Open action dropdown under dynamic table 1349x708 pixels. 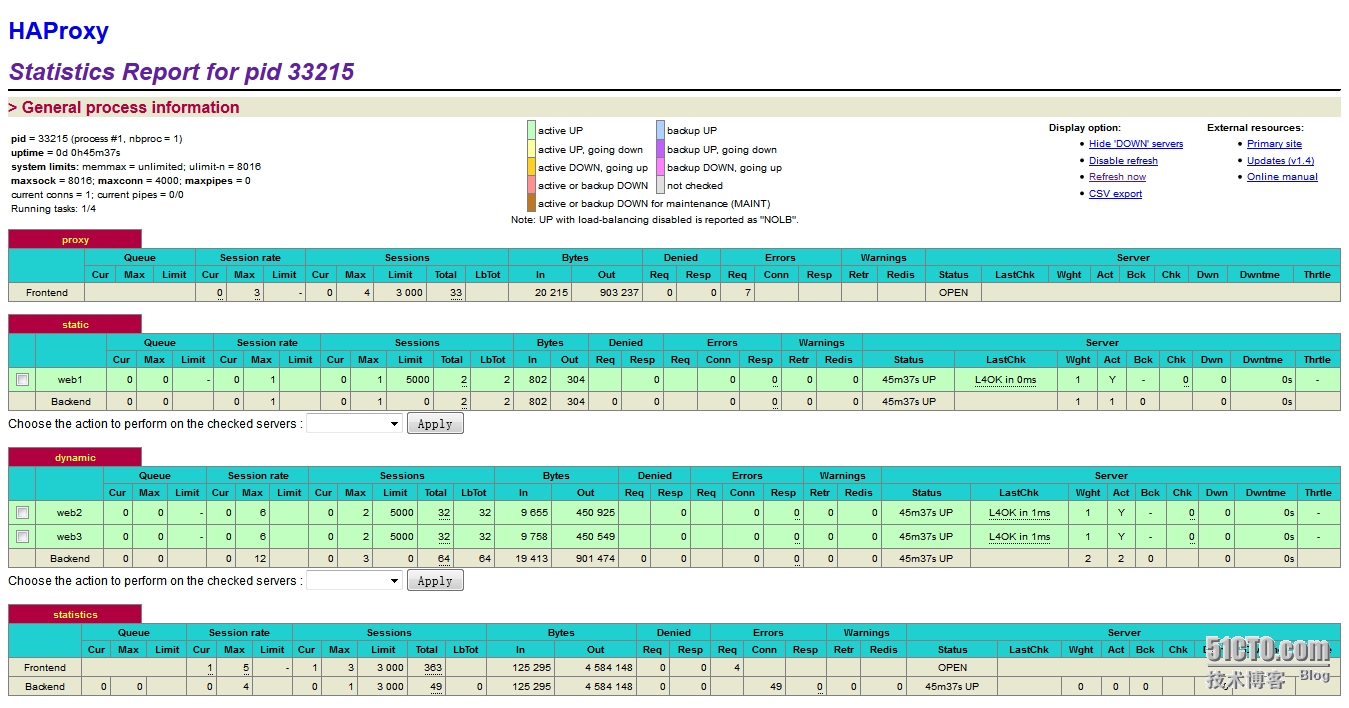point(354,581)
